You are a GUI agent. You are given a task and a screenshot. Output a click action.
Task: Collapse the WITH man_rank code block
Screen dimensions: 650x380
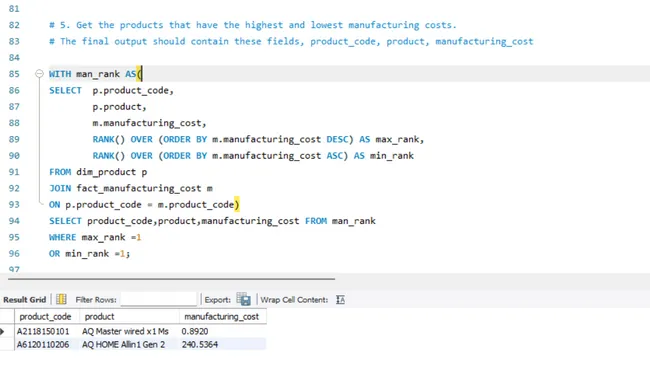tap(39, 74)
